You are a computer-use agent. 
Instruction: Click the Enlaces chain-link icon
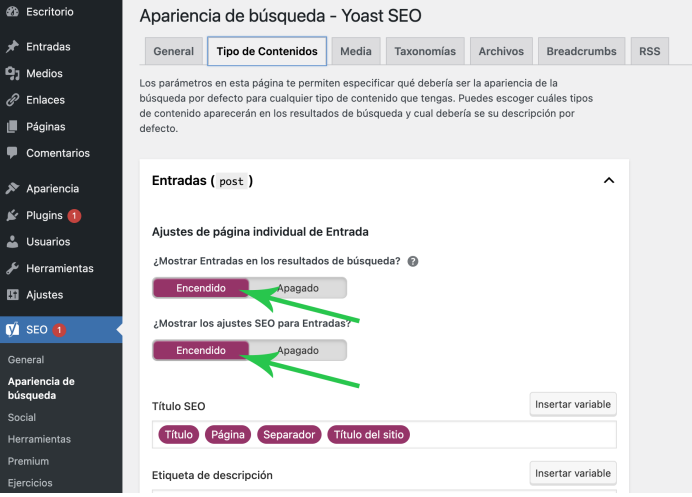click(13, 100)
